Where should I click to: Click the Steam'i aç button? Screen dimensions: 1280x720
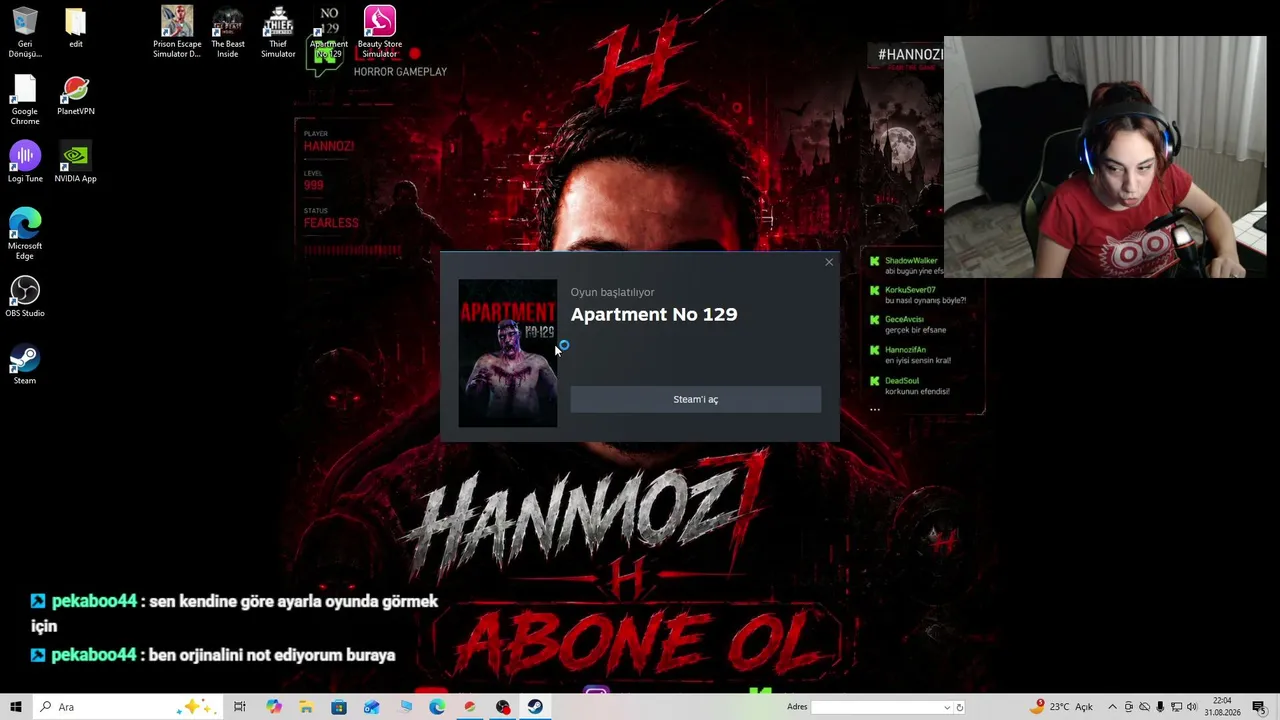[x=696, y=399]
